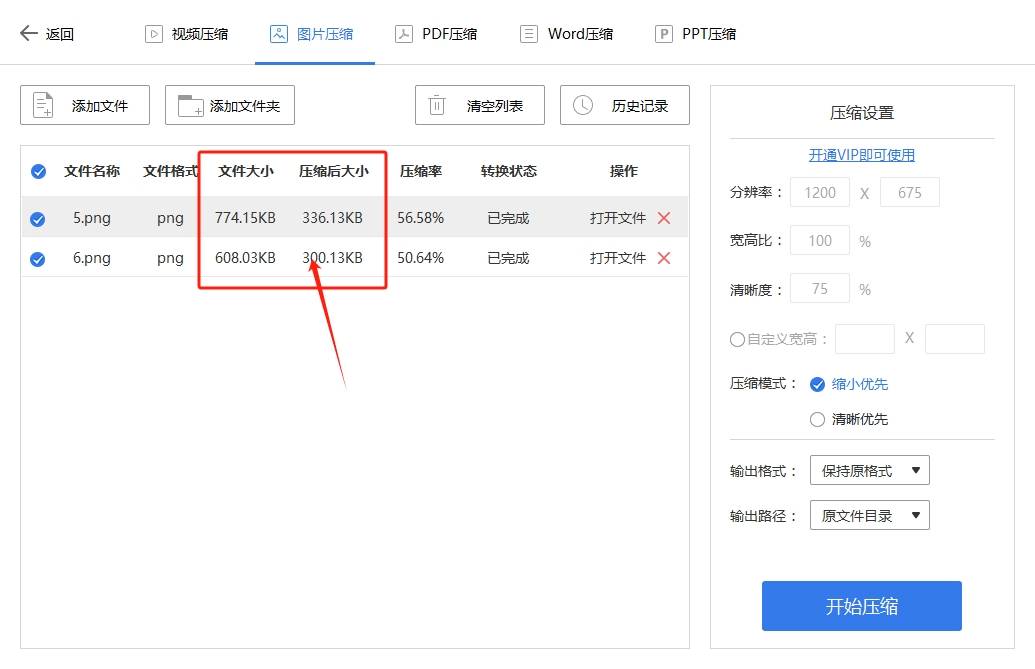1035x669 pixels.
Task: Deselect the checkbox next to 6.png
Action: pyautogui.click(x=38, y=257)
